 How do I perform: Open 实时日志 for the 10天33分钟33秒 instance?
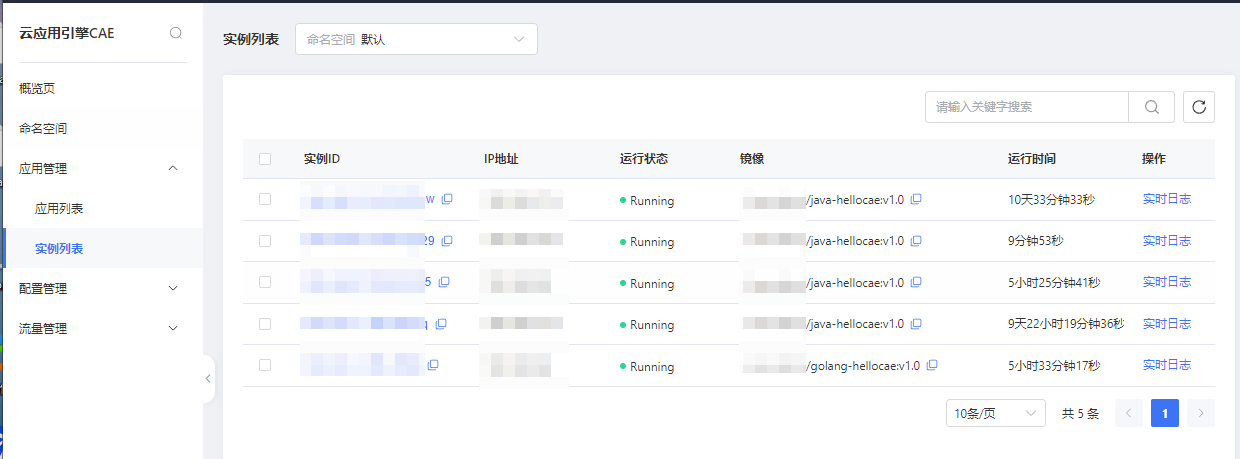(1166, 199)
